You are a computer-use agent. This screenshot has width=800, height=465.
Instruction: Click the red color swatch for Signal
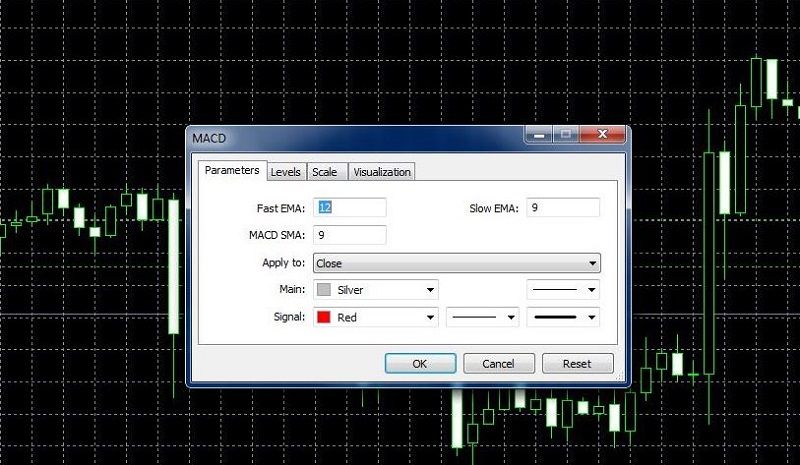coord(324,317)
